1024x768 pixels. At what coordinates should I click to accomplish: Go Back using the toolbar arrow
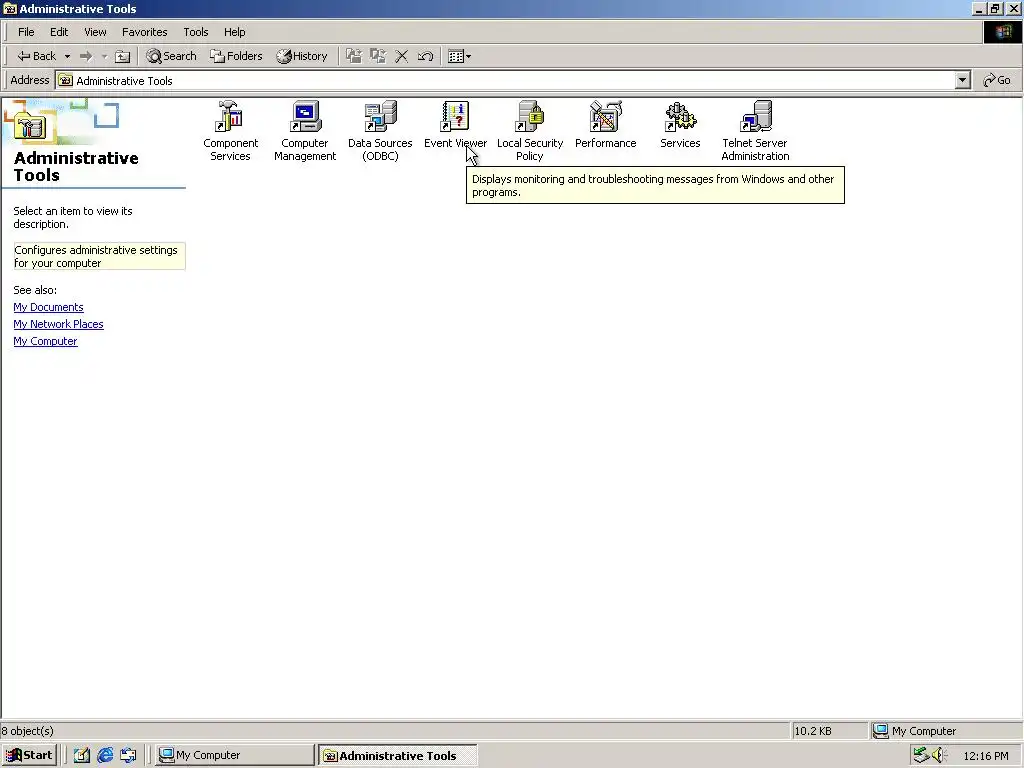coord(36,56)
